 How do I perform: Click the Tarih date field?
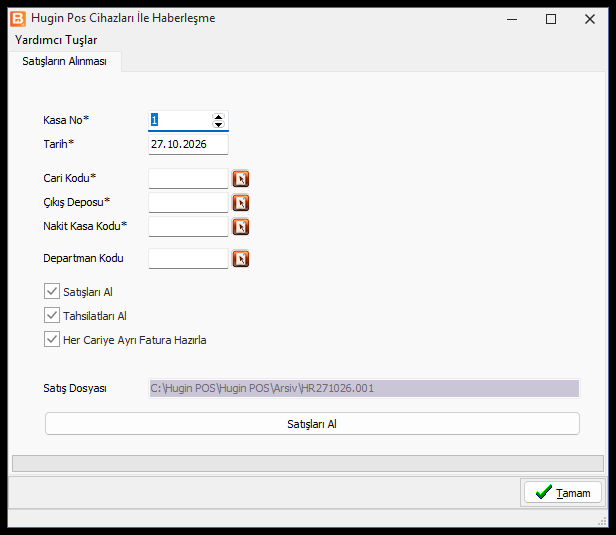click(188, 145)
